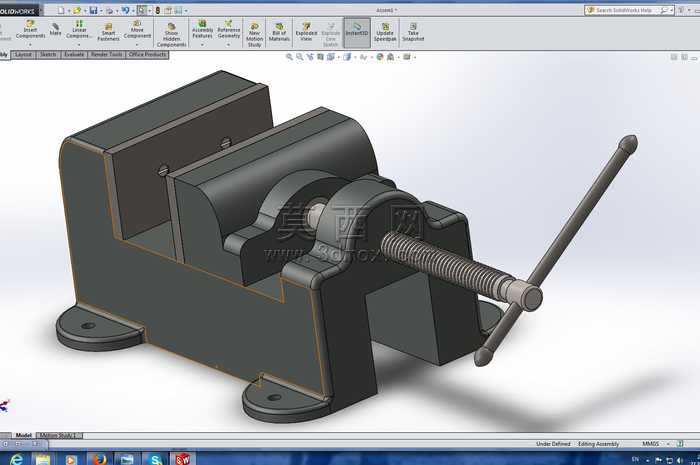The image size is (700, 465).
Task: Switch to the Evaluate tab
Action: pyautogui.click(x=74, y=54)
